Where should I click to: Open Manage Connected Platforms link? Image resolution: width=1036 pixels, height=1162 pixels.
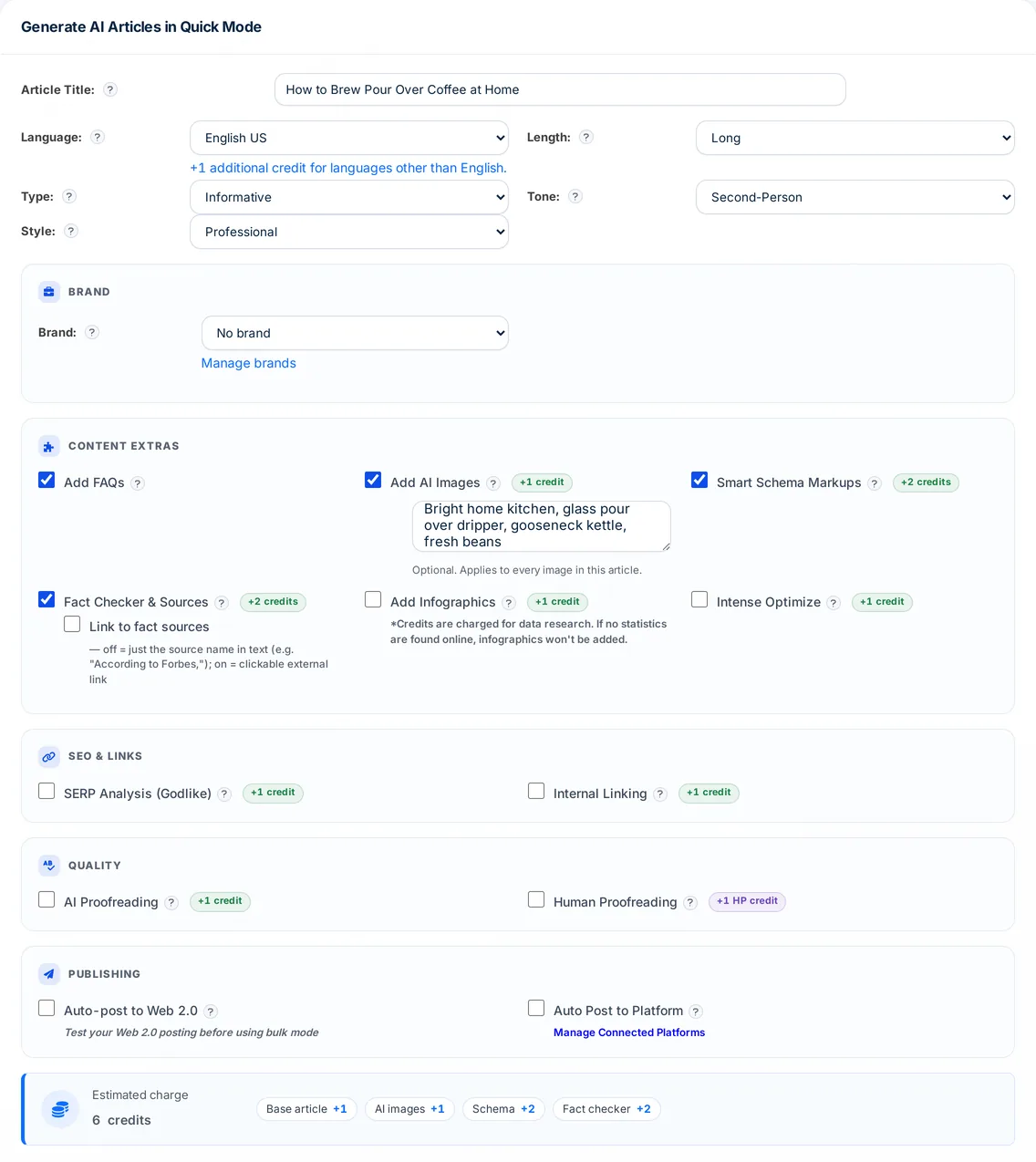point(629,1032)
